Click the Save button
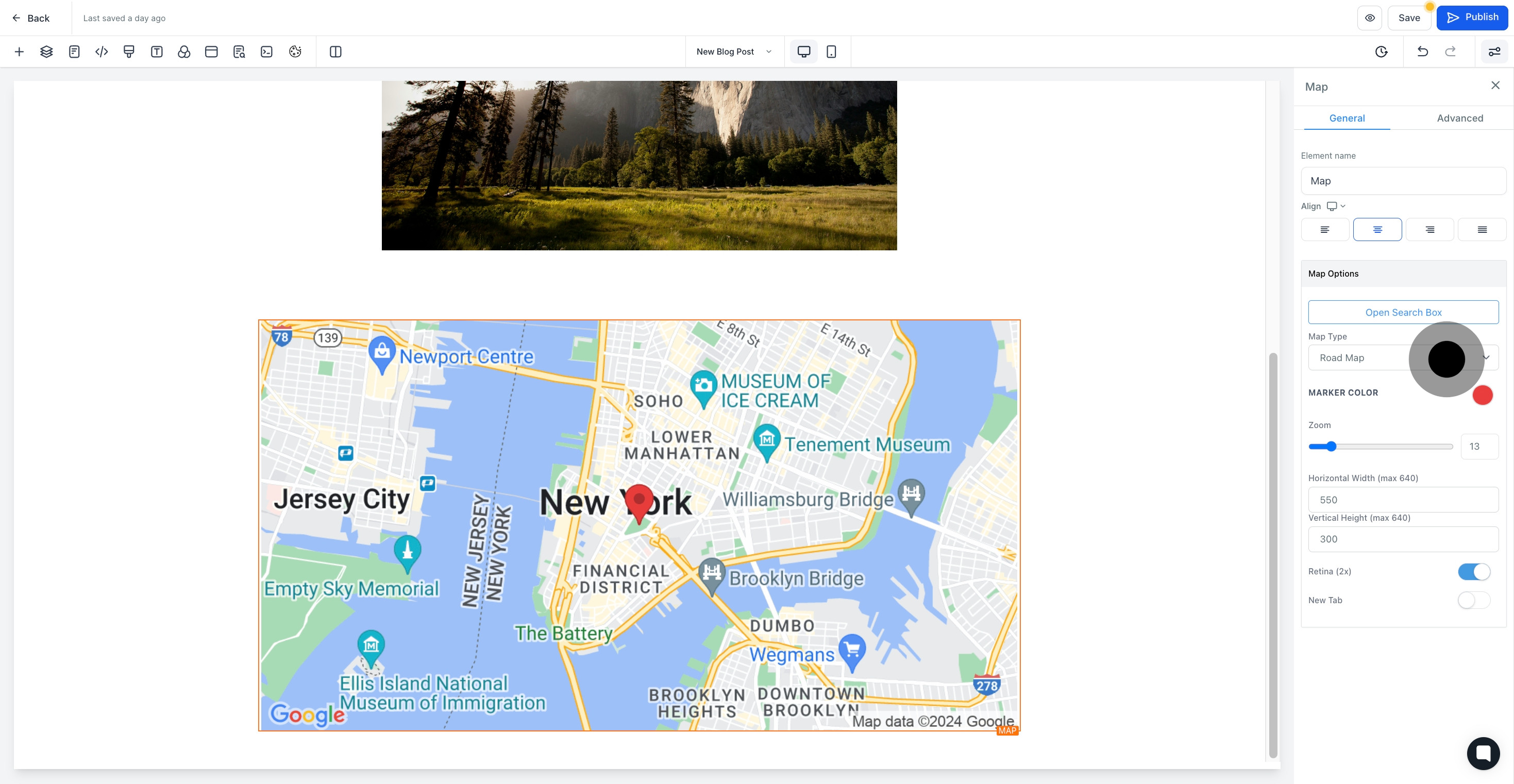This screenshot has height=784, width=1514. click(1409, 18)
